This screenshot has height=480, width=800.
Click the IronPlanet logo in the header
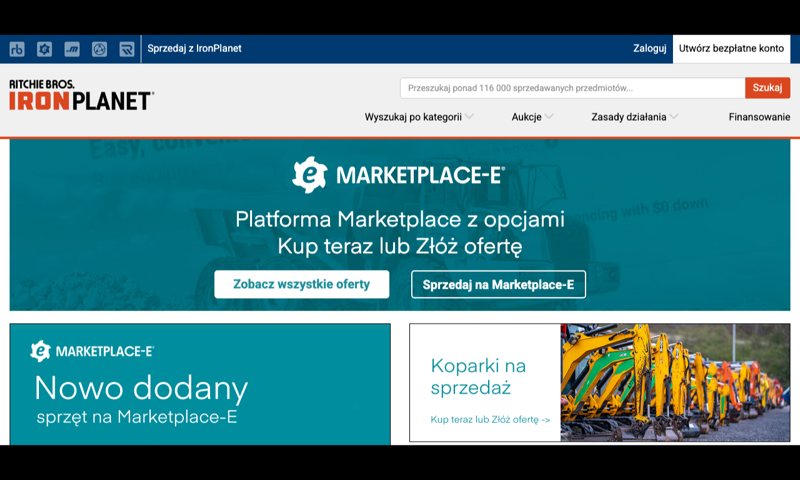click(82, 95)
